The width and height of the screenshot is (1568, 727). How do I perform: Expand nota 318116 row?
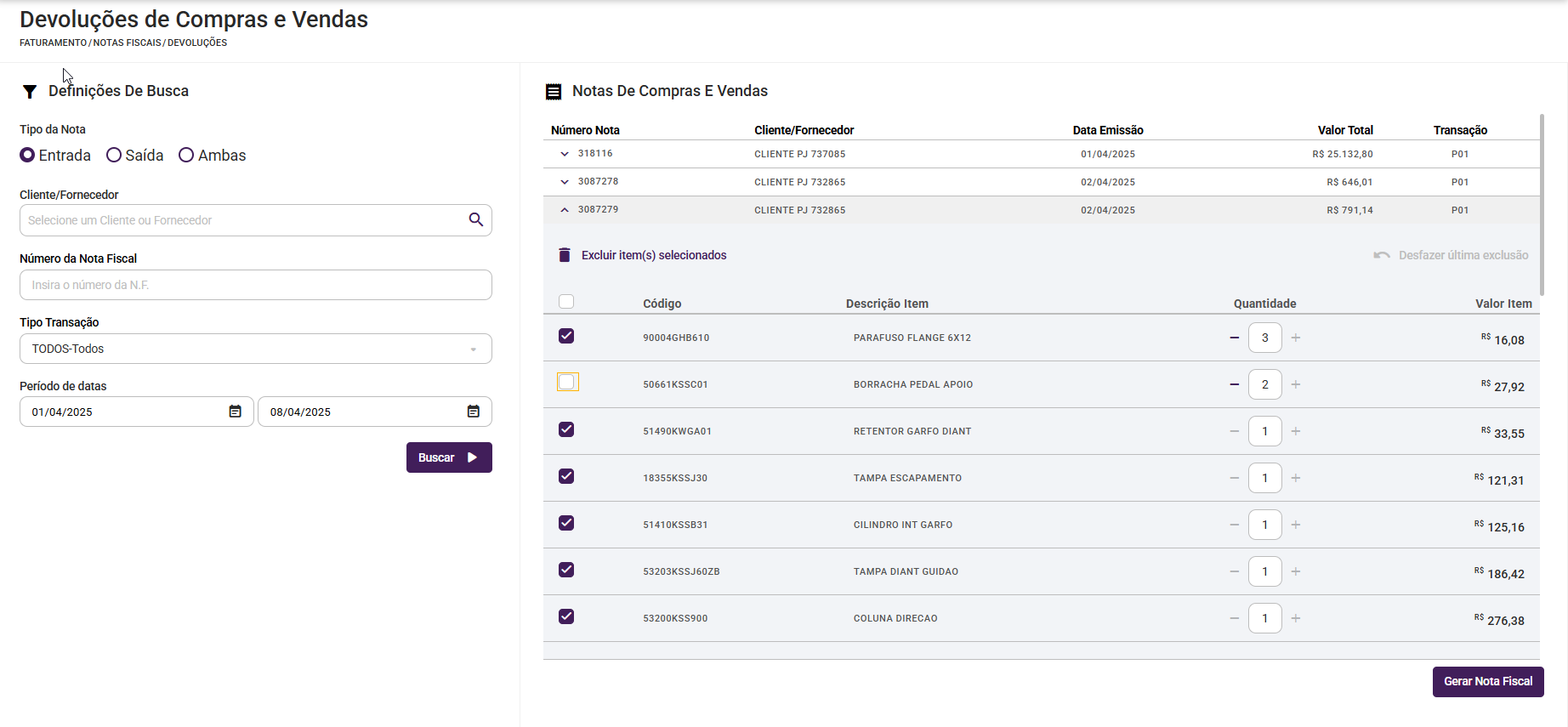565,154
